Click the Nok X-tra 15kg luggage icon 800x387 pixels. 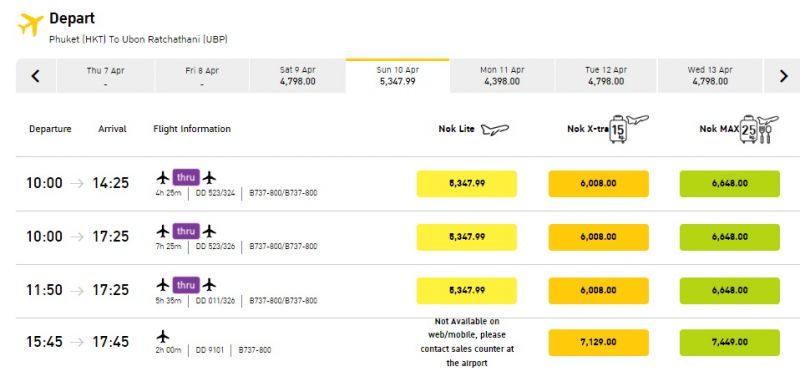(618, 130)
